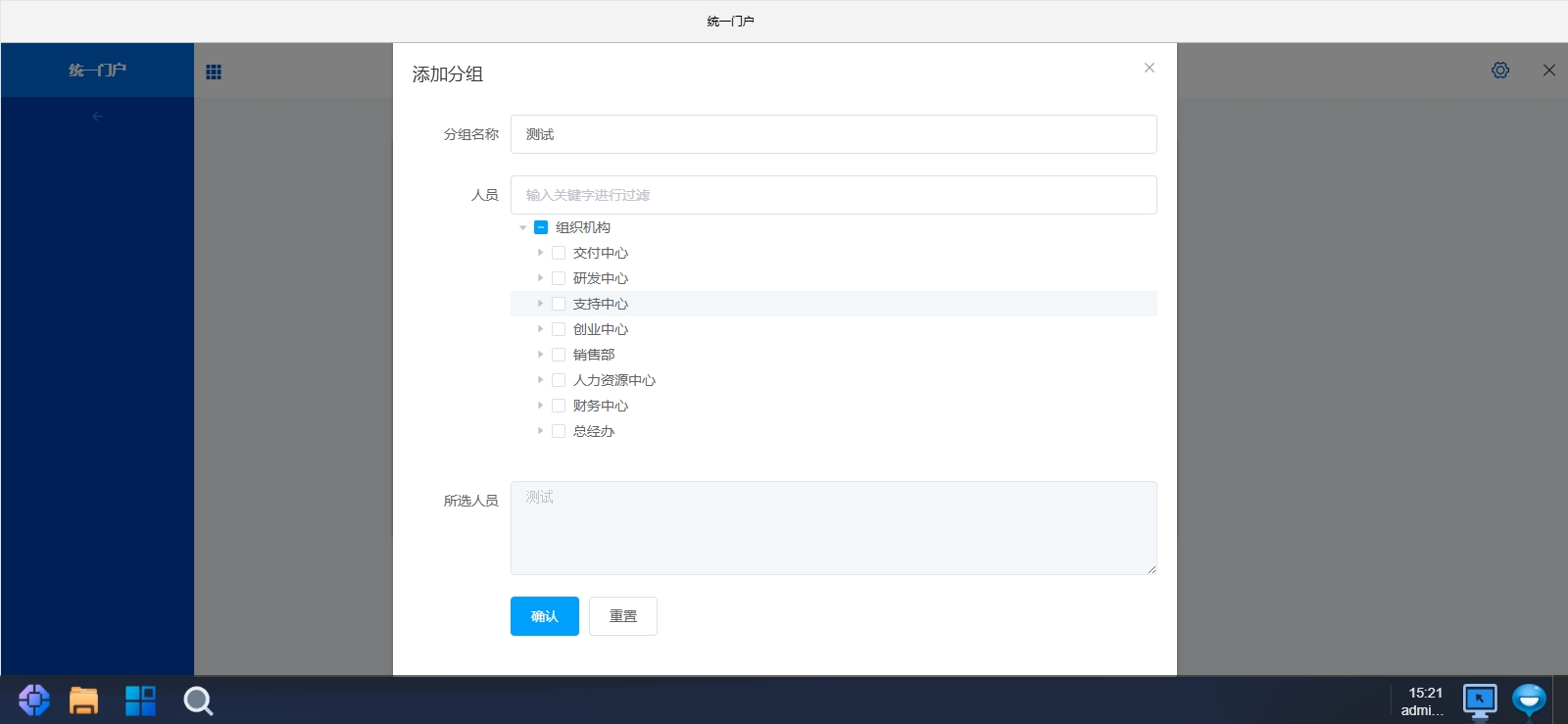This screenshot has height=724, width=1568.
Task: Check the 财务中心 checkbox
Action: (559, 406)
